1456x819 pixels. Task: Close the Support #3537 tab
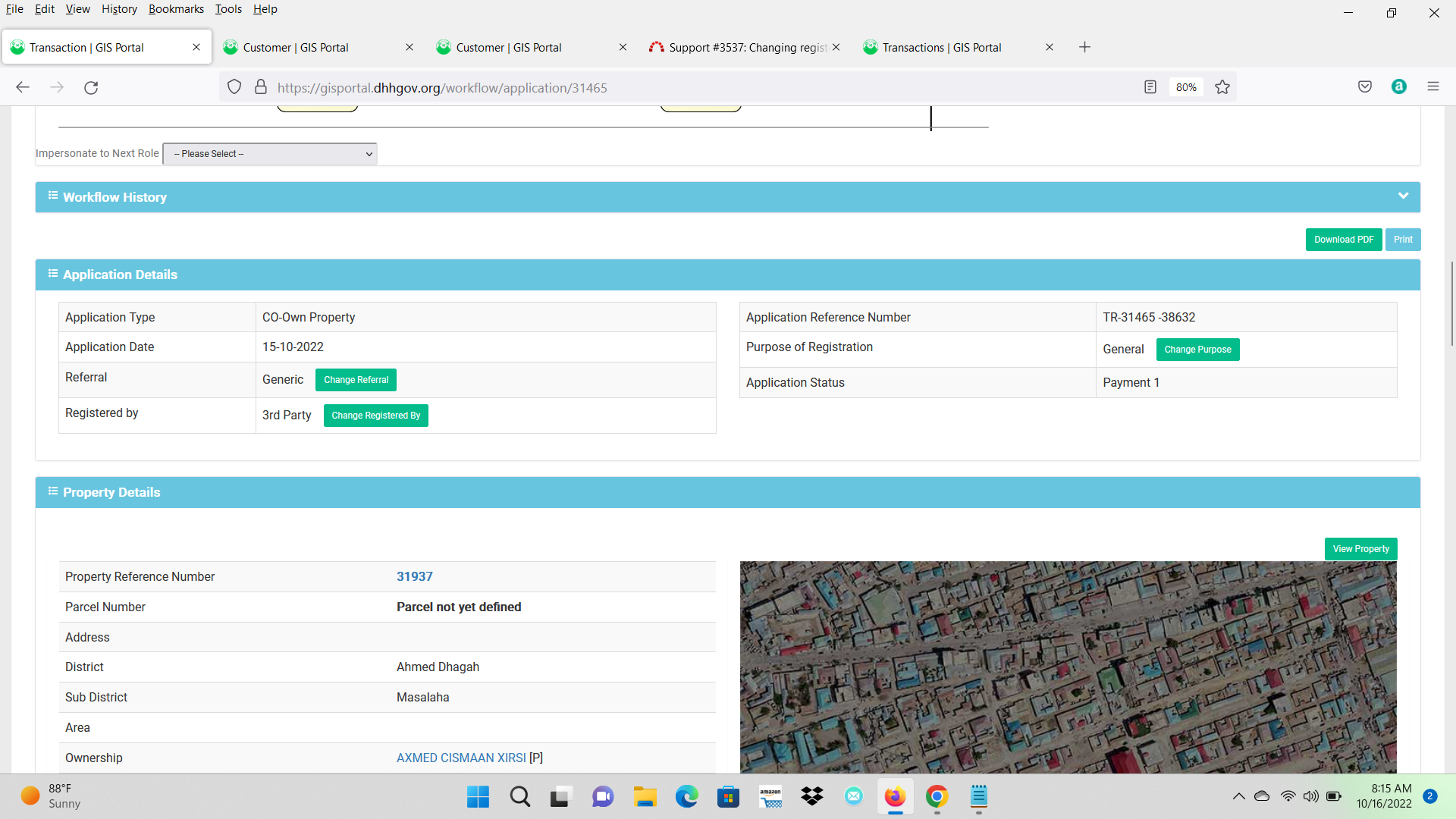pyautogui.click(x=836, y=47)
